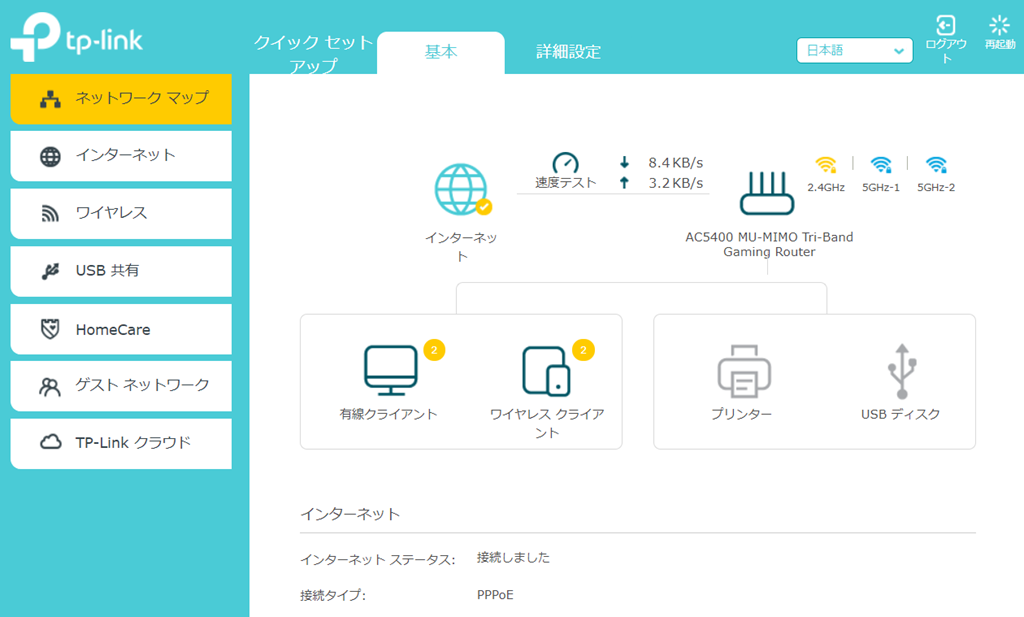Click the download speed 8.4 KB/s value
The width and height of the screenshot is (1024, 617).
coord(675,163)
